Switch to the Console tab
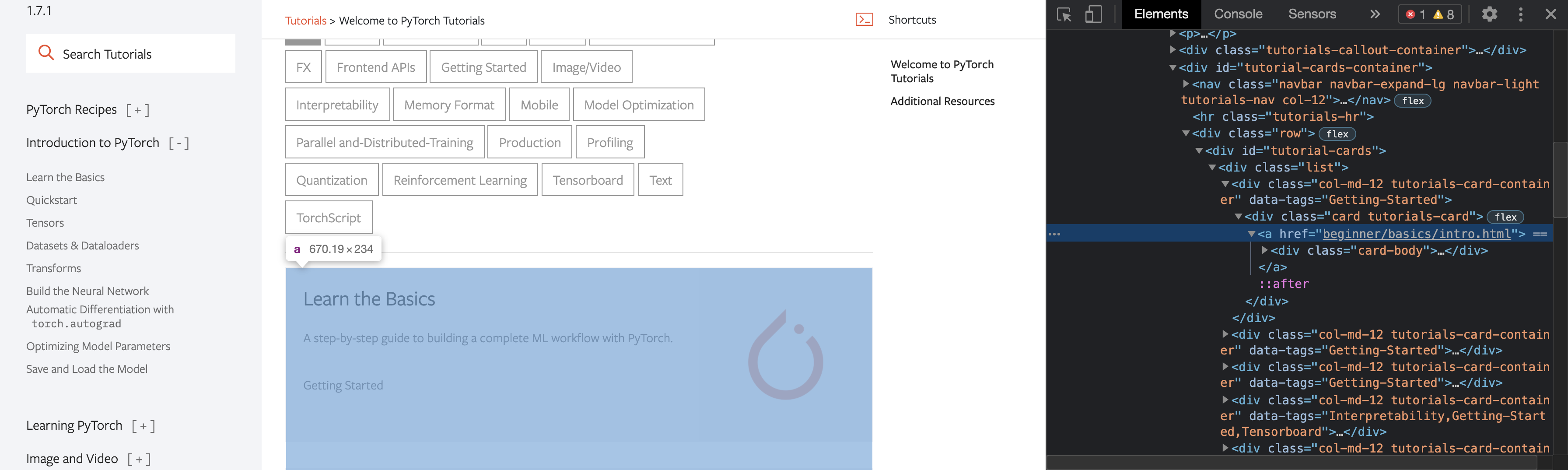1568x470 pixels. click(x=1238, y=14)
